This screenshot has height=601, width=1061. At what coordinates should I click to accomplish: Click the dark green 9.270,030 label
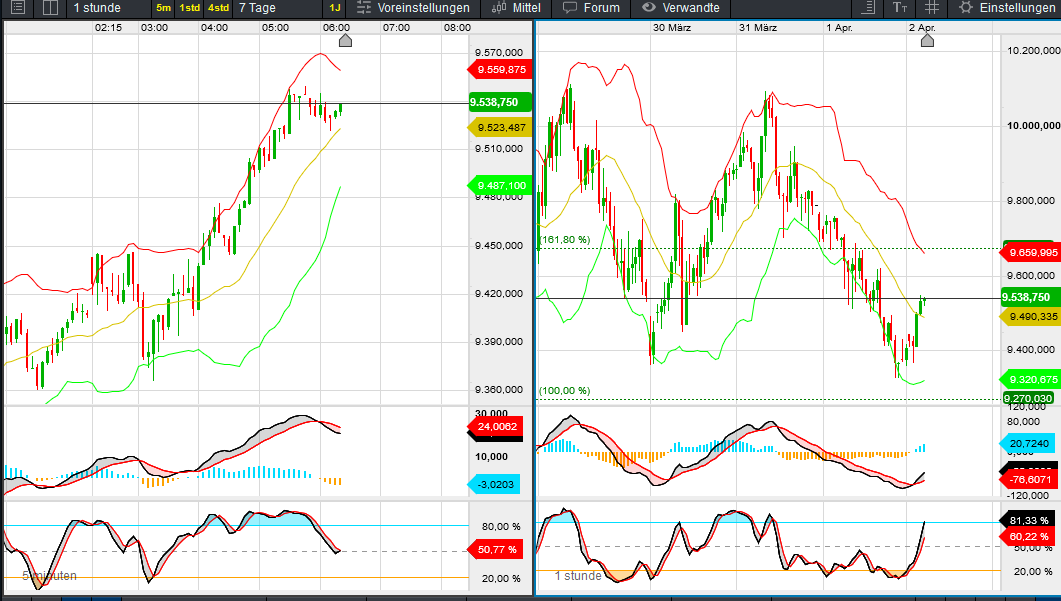point(1028,398)
